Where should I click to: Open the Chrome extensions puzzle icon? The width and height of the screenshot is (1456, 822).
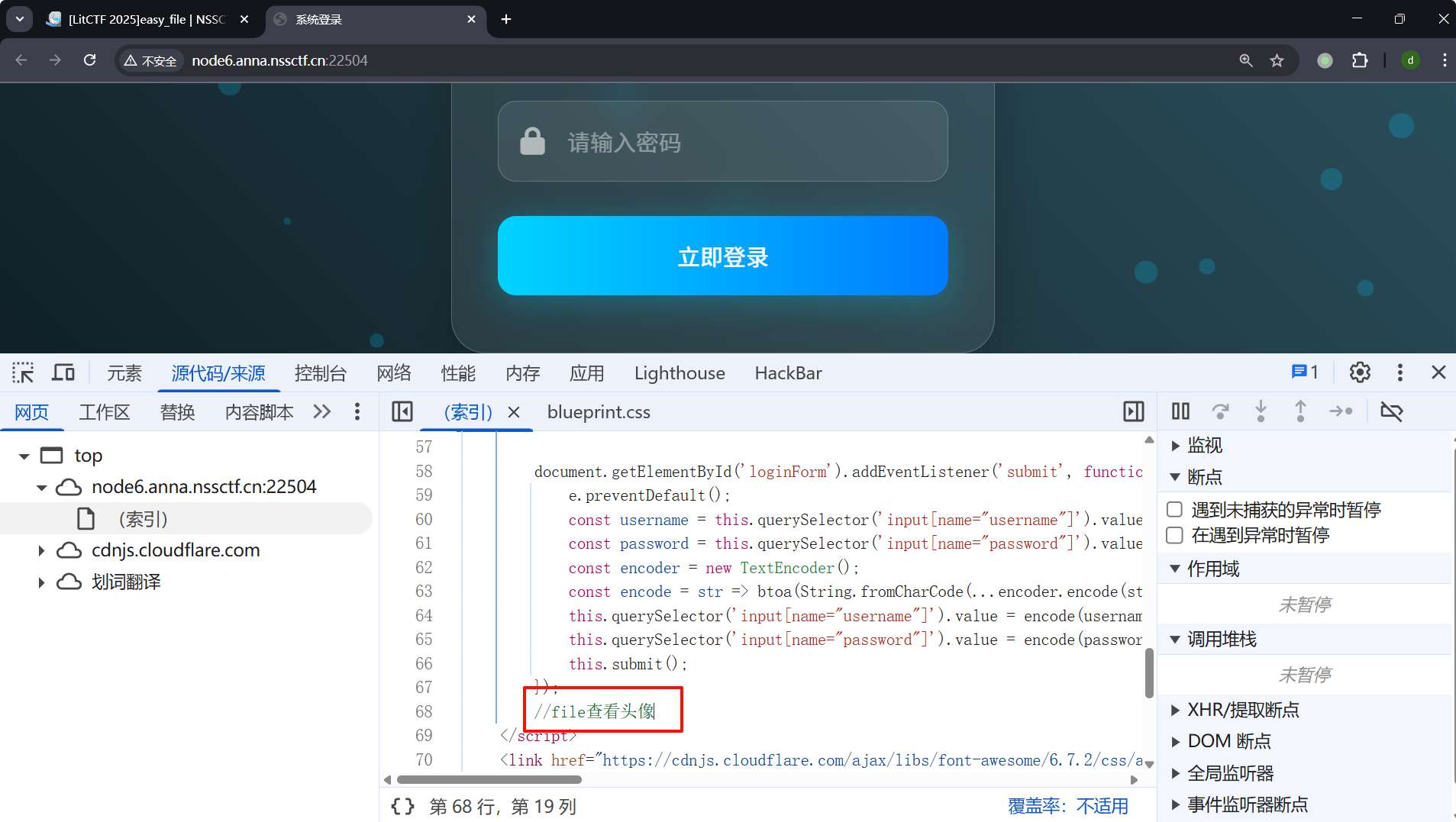coord(1360,60)
